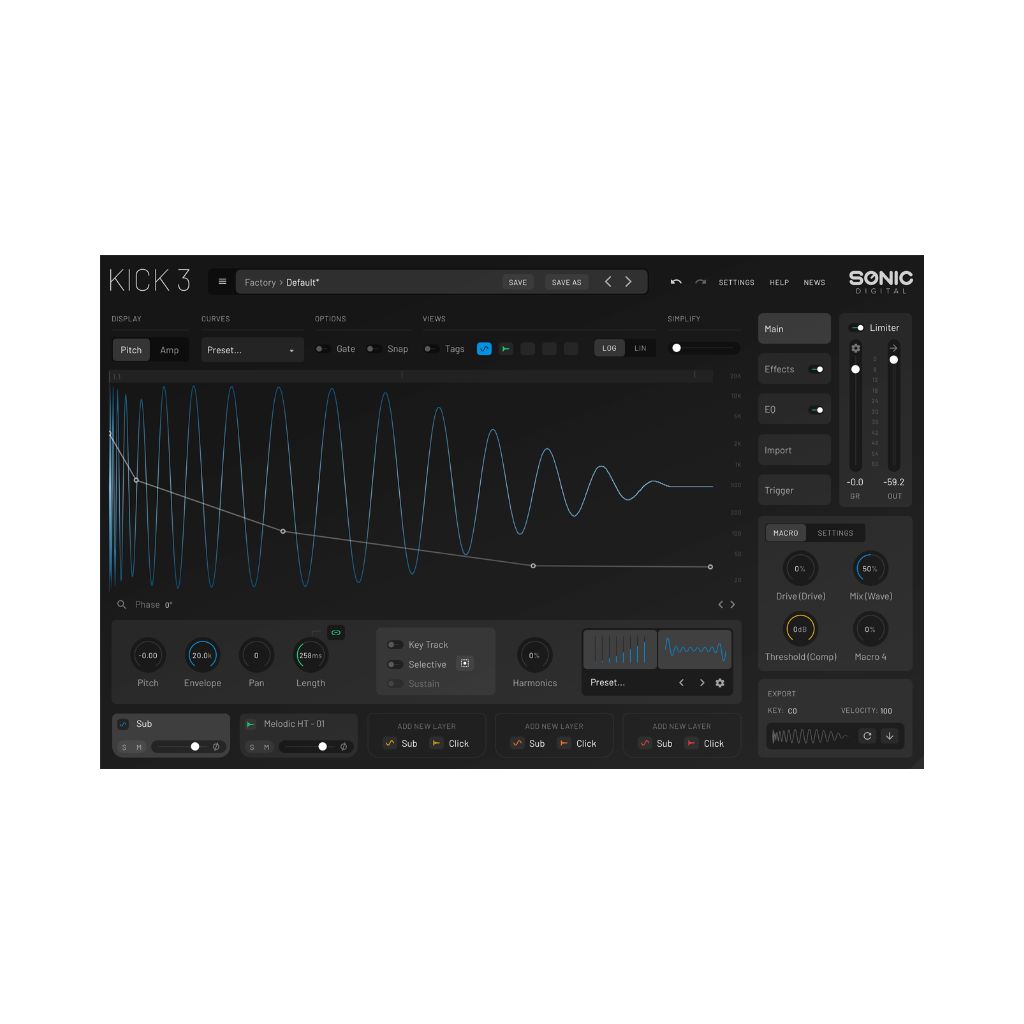Select previous waveform preset

pyautogui.click(x=681, y=682)
